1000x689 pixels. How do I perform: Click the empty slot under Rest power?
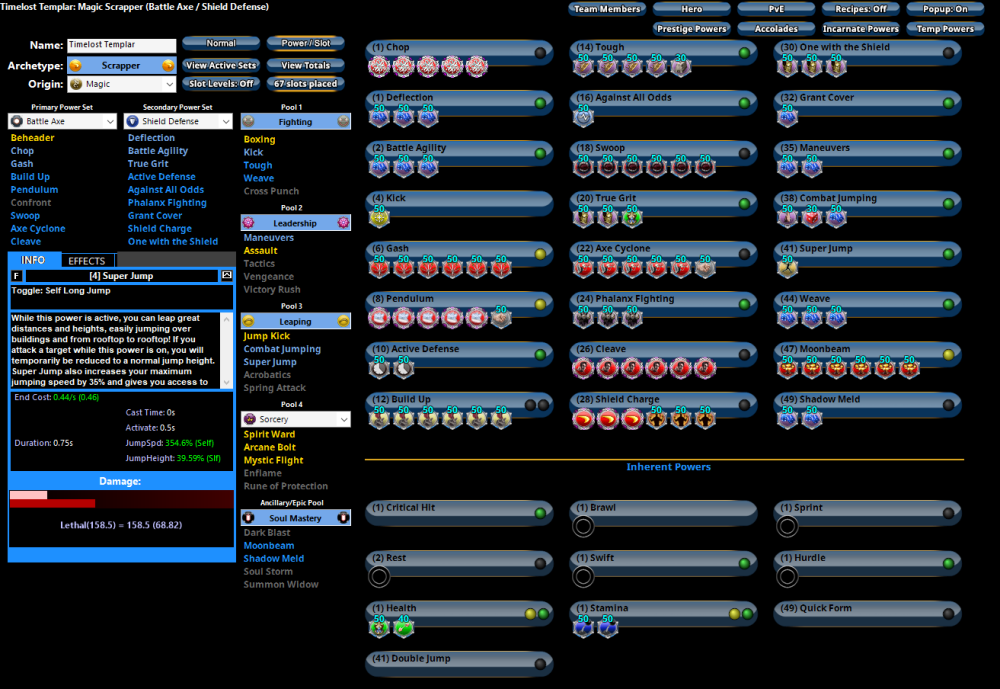[x=379, y=576]
